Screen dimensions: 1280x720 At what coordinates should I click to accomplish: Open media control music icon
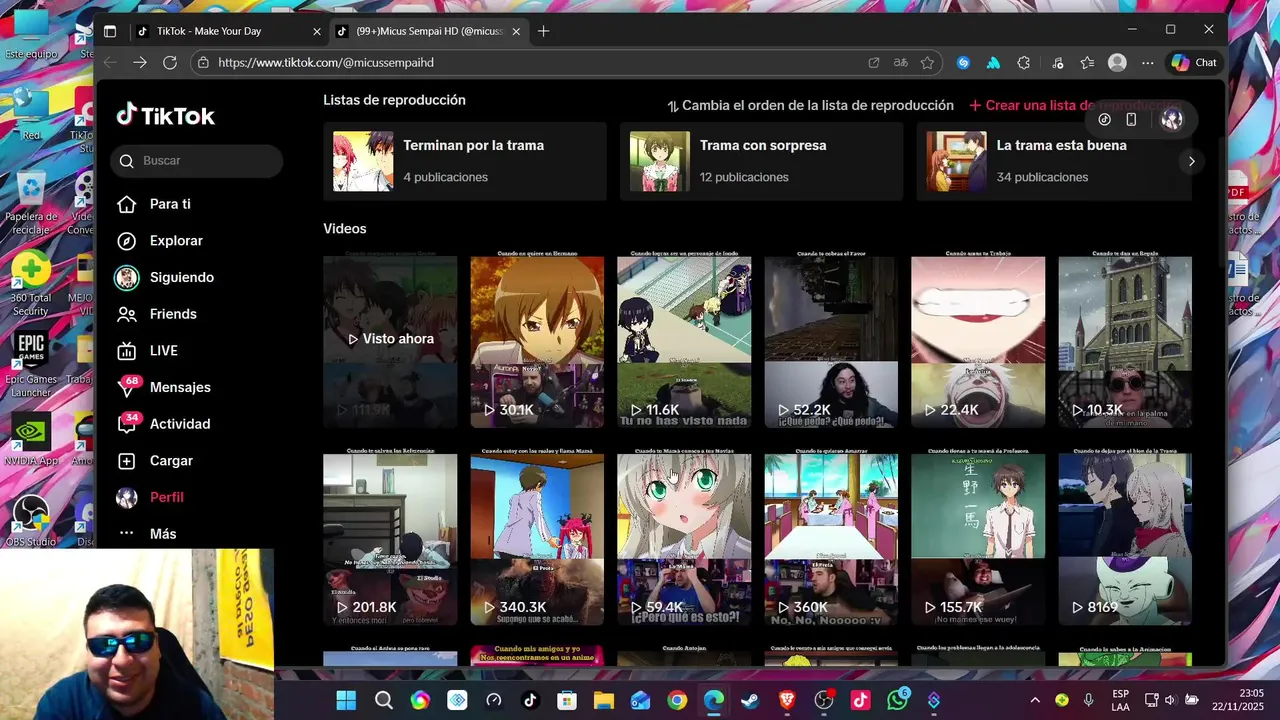(x=1058, y=62)
